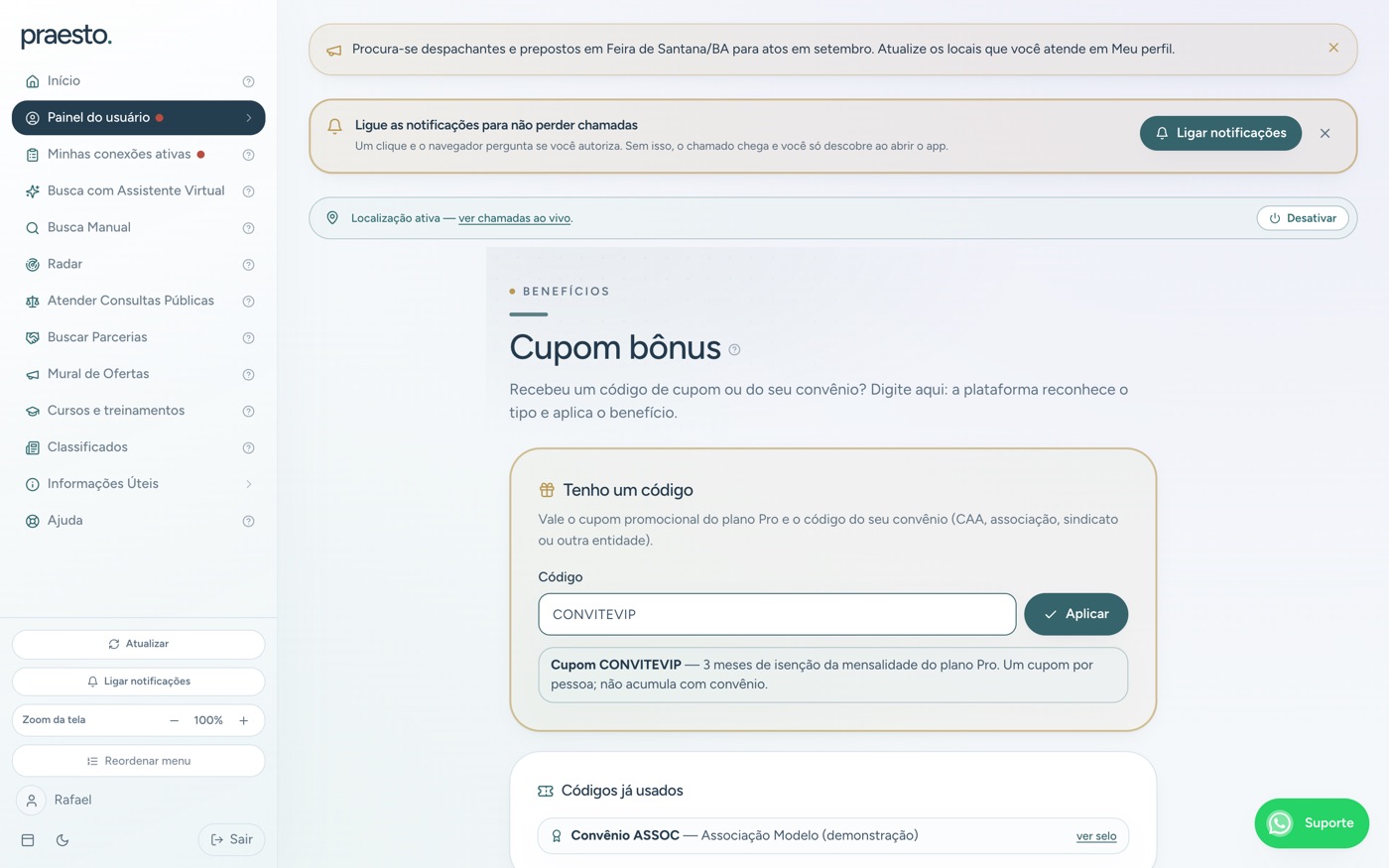1389x868 pixels.
Task: Decrease screen zoom with minus
Action: 174,720
